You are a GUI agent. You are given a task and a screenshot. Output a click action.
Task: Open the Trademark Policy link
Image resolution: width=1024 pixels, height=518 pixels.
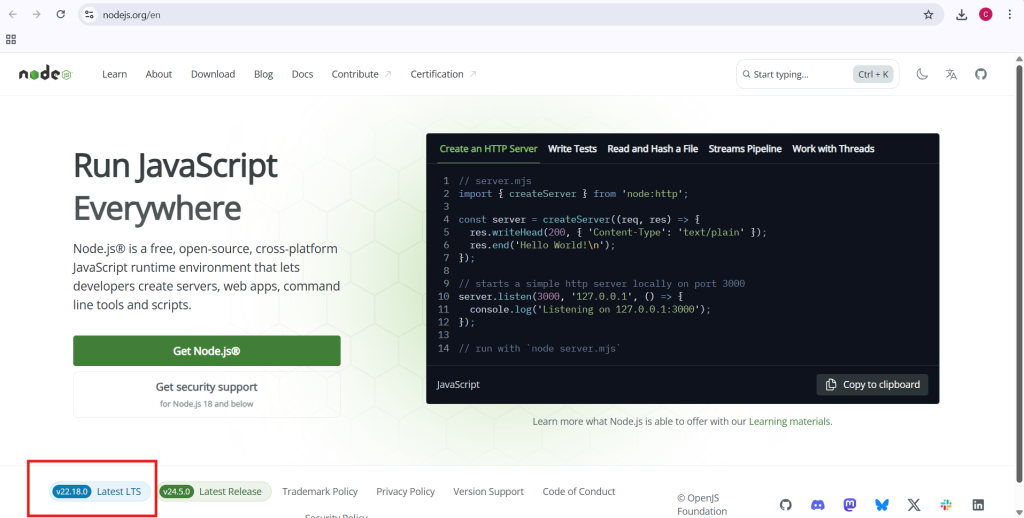(320, 491)
